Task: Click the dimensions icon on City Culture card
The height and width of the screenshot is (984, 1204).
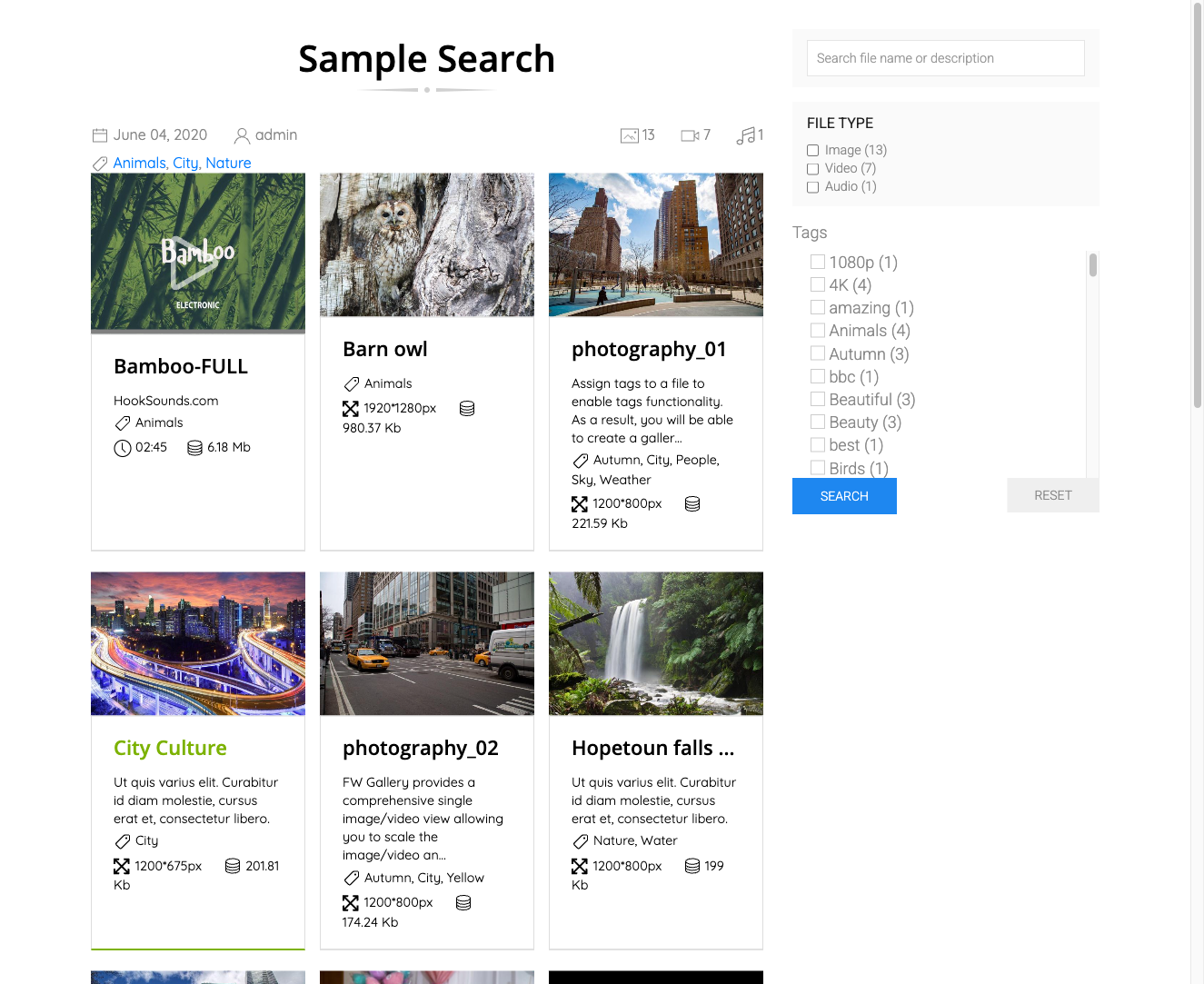Action: pyautogui.click(x=122, y=866)
